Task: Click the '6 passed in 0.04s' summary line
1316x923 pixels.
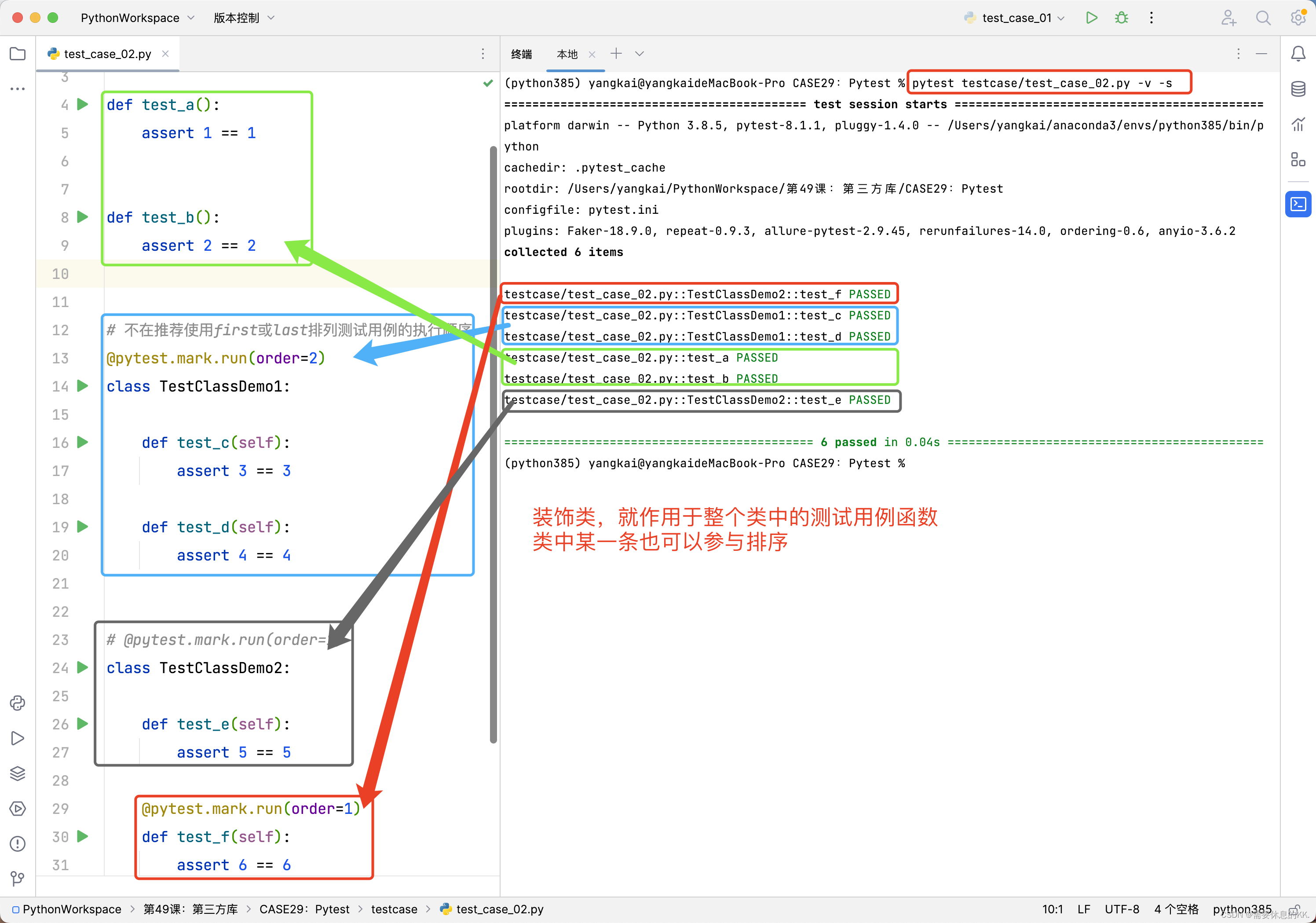Action: click(883, 442)
